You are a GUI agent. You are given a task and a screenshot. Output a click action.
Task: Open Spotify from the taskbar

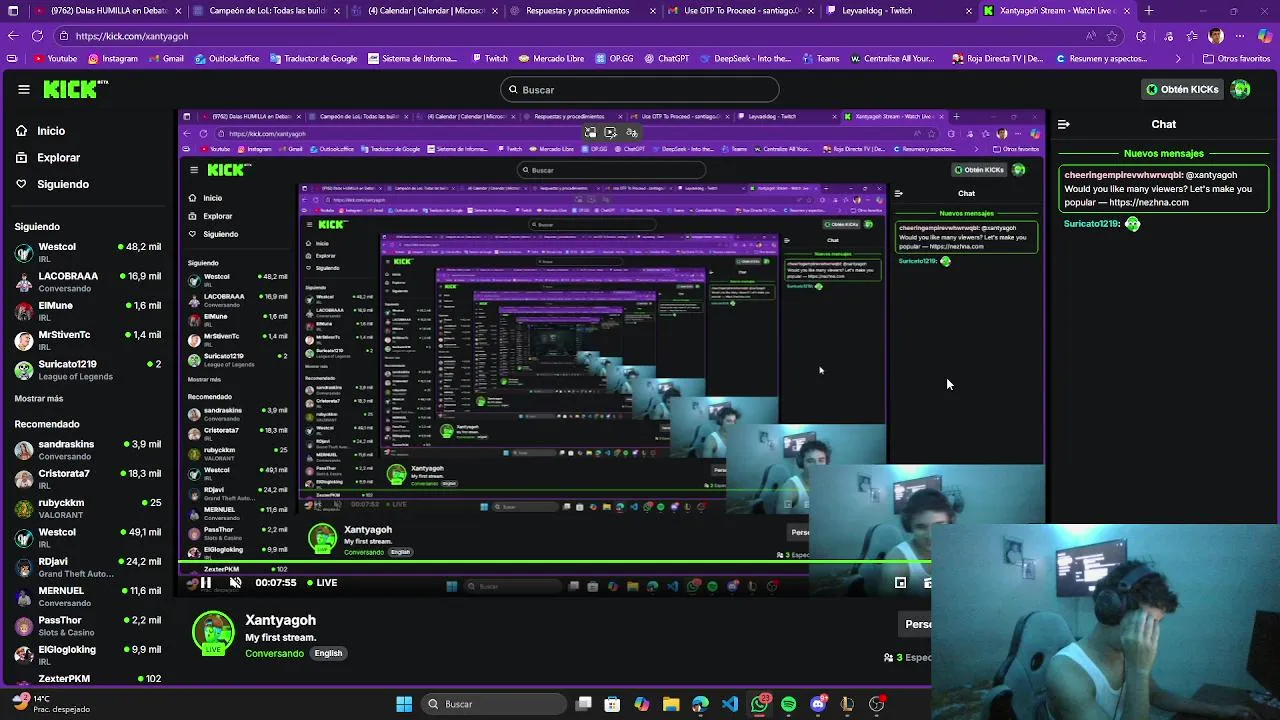[789, 704]
